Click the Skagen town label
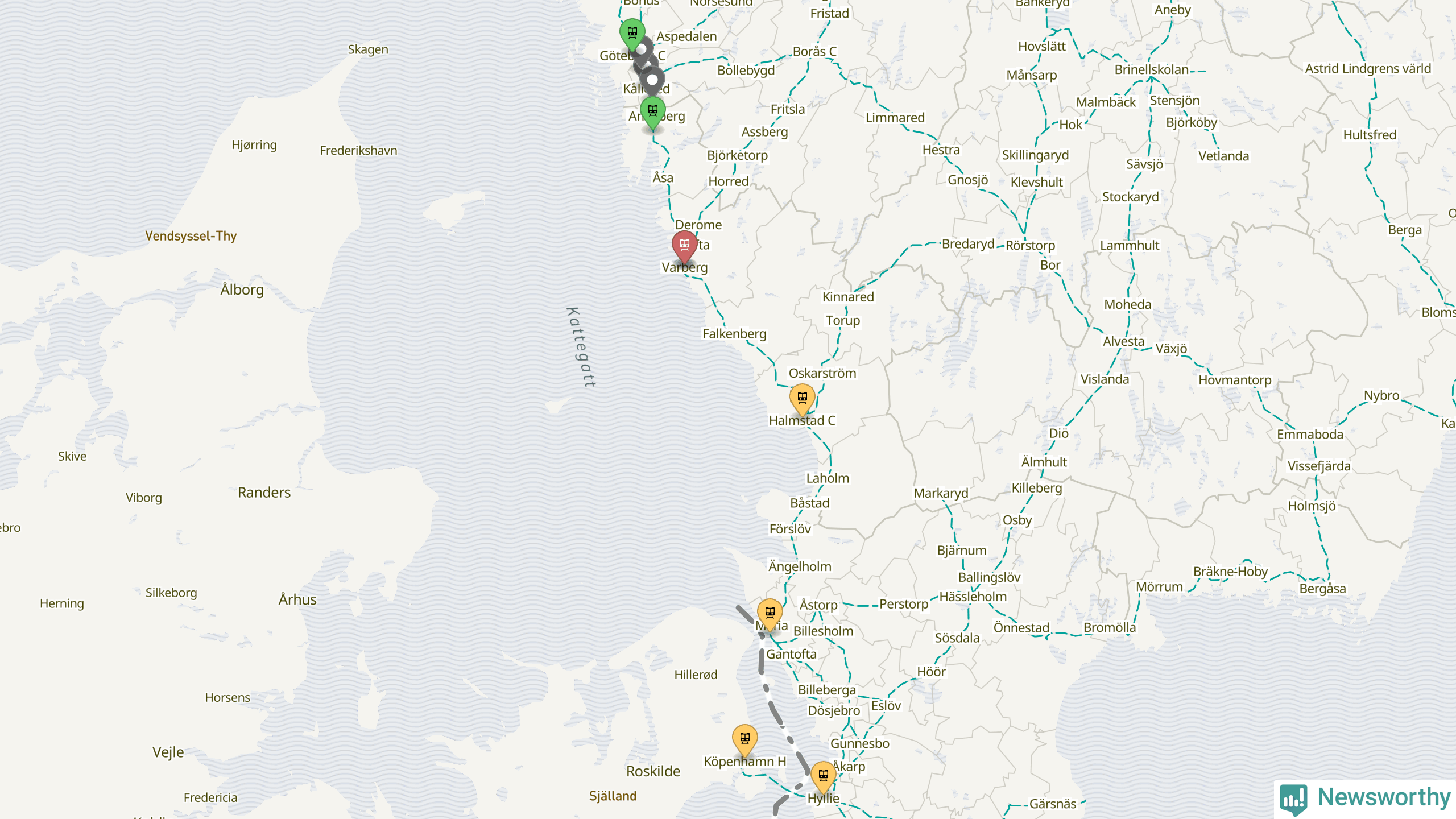Viewport: 1456px width, 819px height. point(368,49)
